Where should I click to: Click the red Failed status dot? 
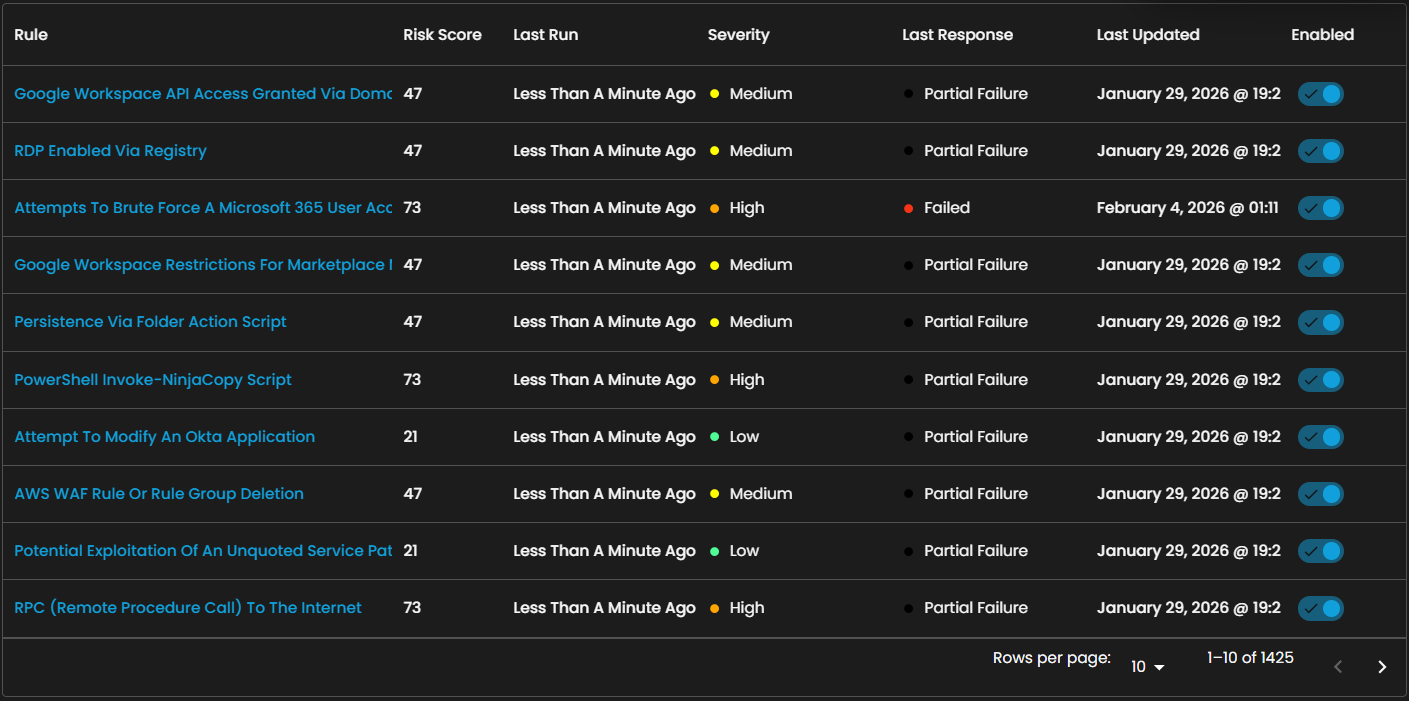pos(908,208)
